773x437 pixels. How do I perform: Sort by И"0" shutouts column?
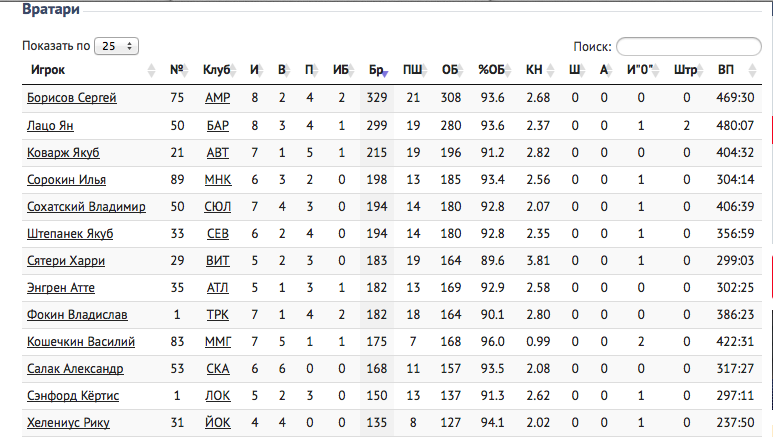coord(639,70)
